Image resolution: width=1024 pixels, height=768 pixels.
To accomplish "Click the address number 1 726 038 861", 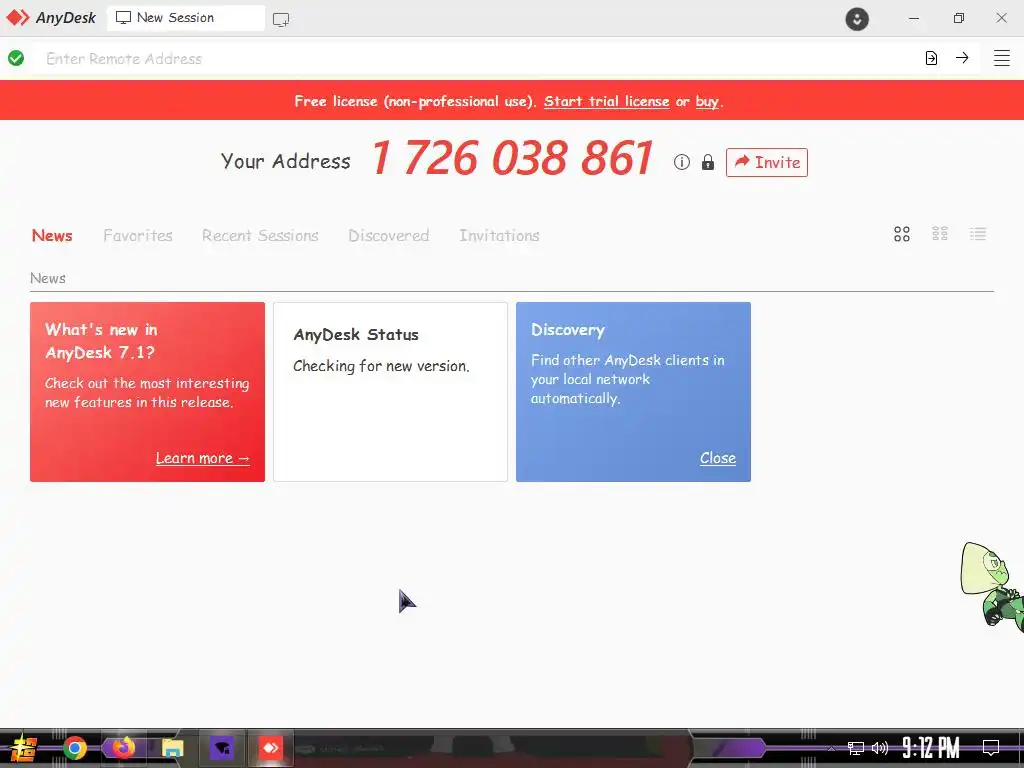I will 512,159.
